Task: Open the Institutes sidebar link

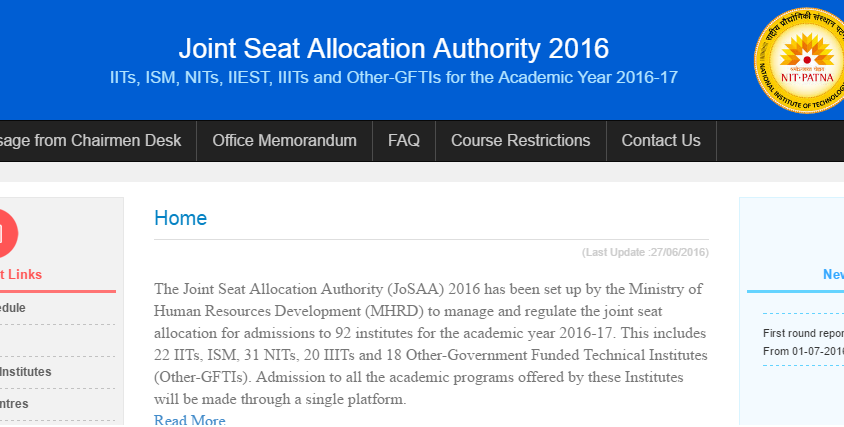Action: tap(26, 372)
